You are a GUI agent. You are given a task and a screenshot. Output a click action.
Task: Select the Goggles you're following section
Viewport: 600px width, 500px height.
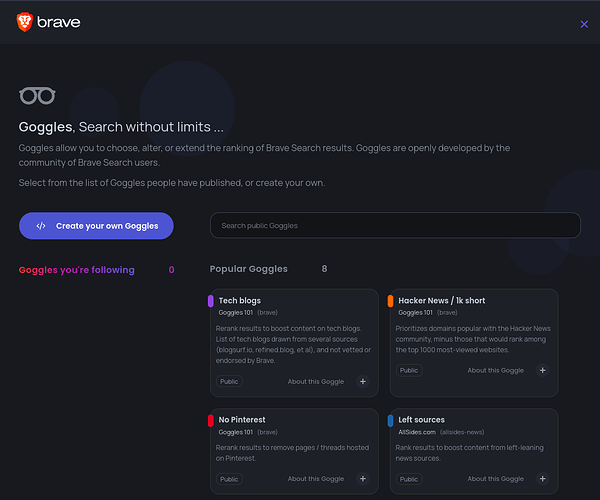[76, 270]
